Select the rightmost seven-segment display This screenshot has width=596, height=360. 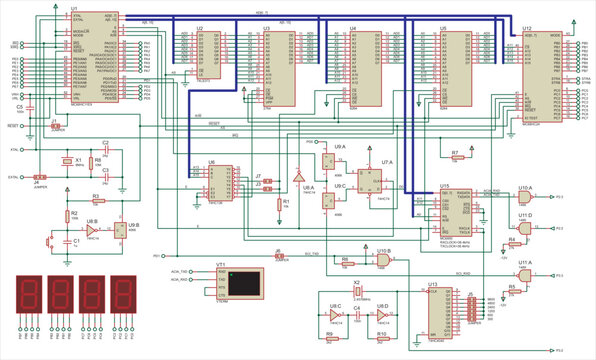(123, 295)
